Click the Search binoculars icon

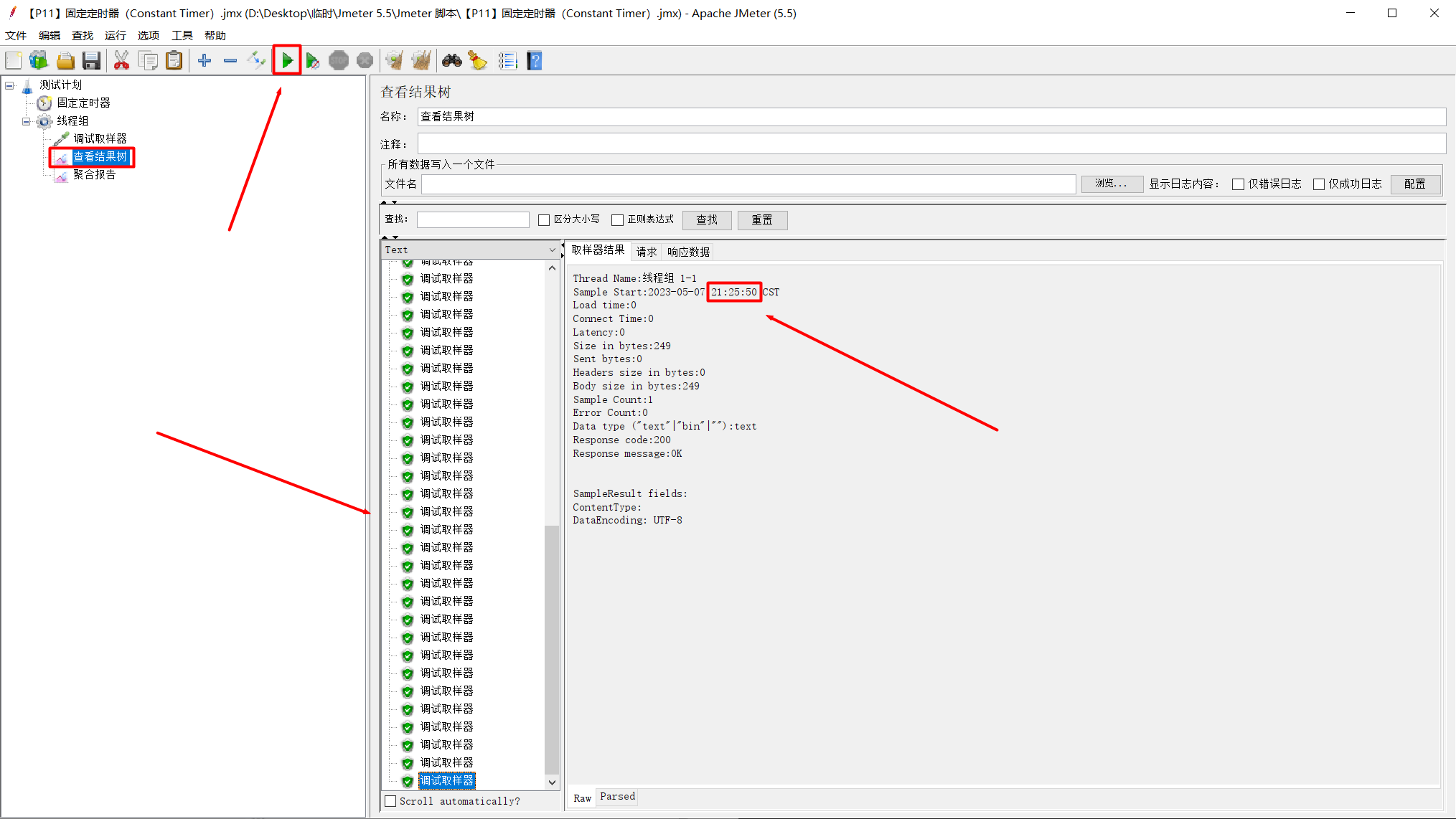451,61
